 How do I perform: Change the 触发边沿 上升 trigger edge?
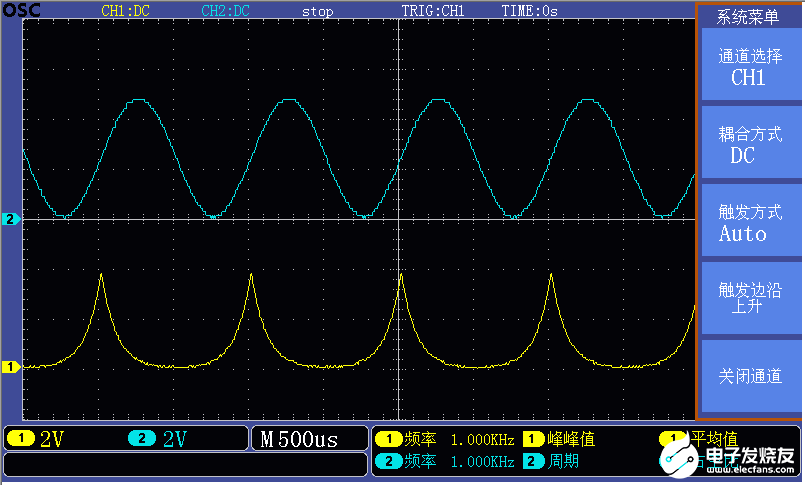751,298
